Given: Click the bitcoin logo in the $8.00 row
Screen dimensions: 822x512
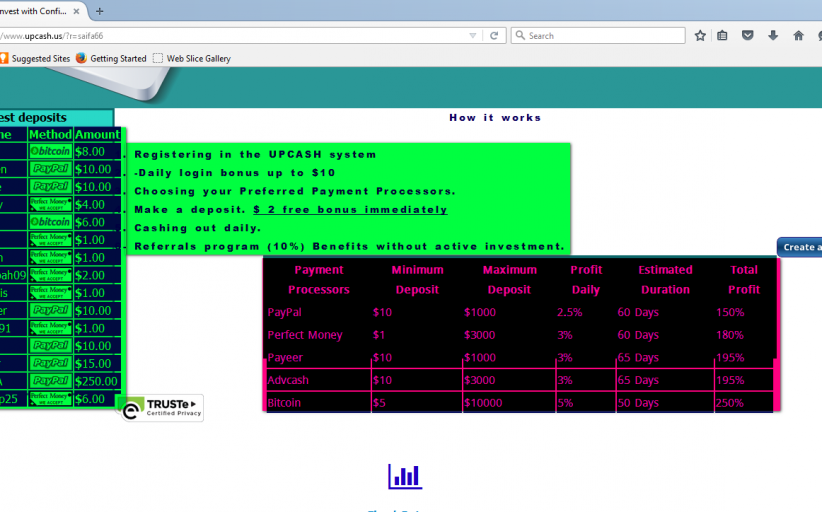Looking at the screenshot, I should coord(50,151).
